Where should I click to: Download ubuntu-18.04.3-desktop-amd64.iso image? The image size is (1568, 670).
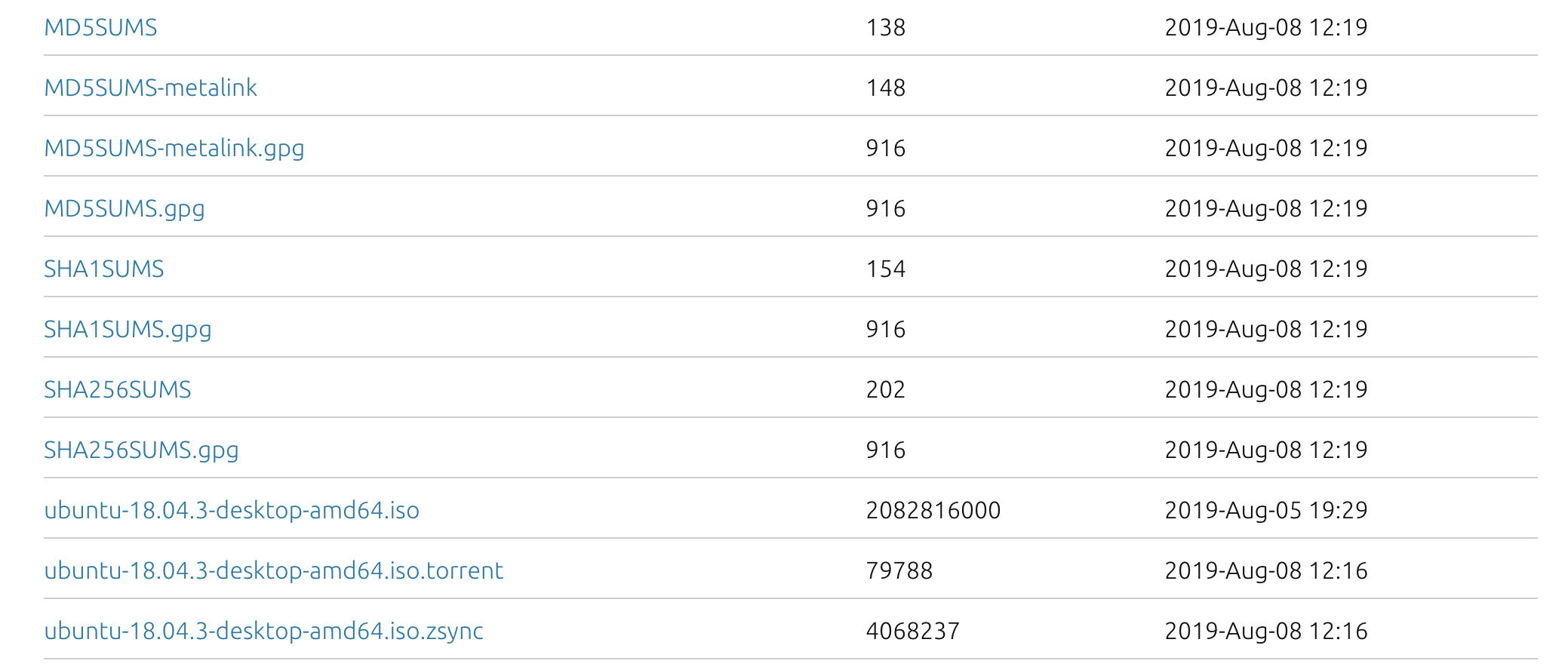click(232, 511)
